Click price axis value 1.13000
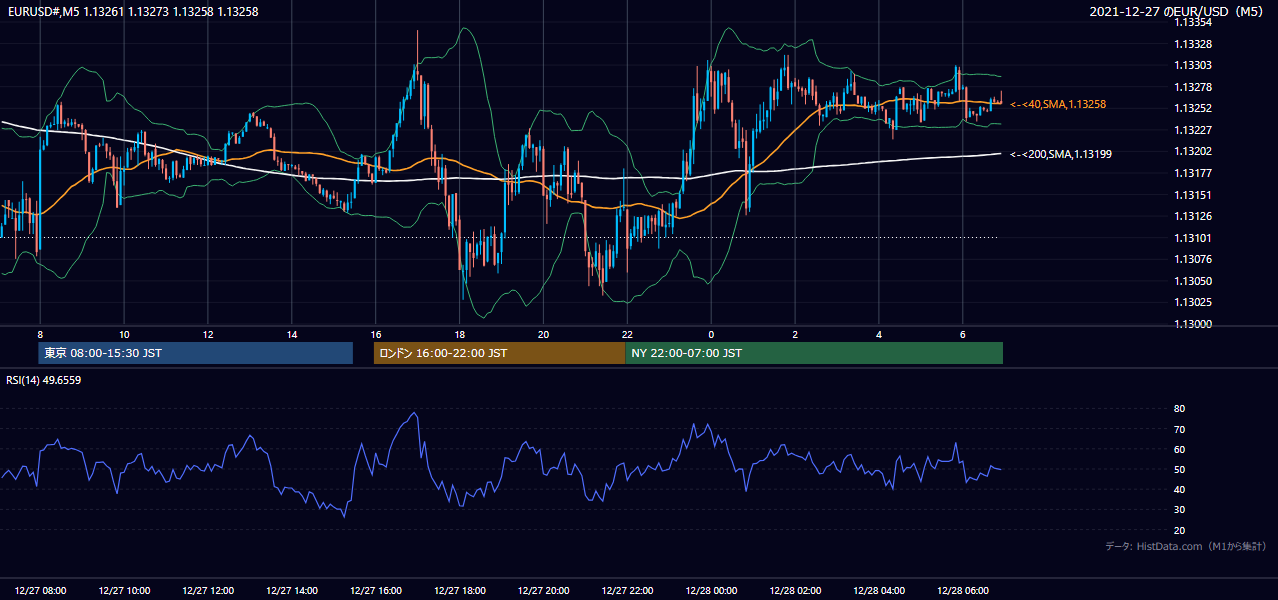The image size is (1278, 600). coord(1193,324)
